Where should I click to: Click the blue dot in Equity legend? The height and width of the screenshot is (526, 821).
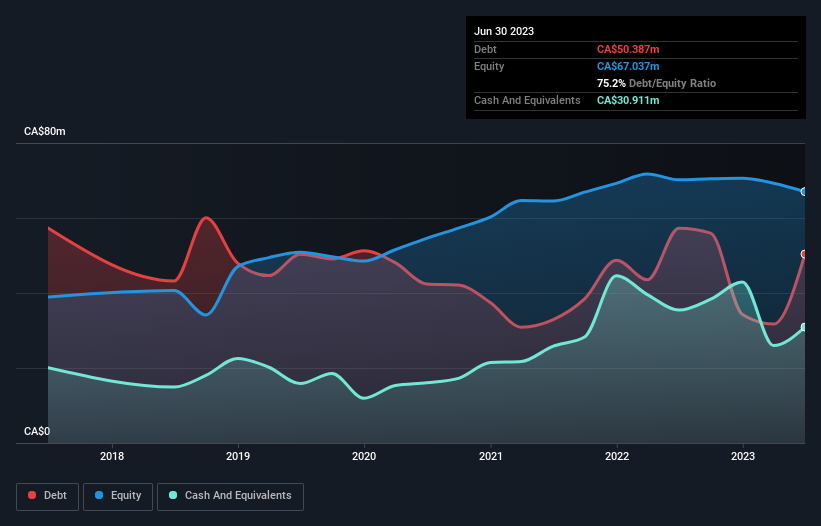pos(98,495)
